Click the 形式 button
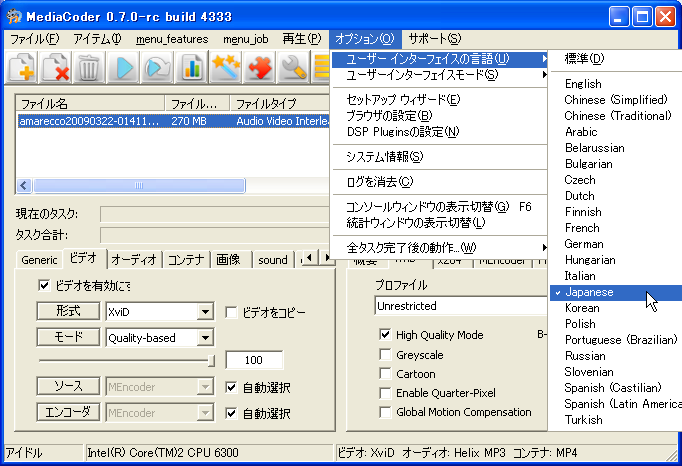This screenshot has width=682, height=466. click(x=68, y=312)
